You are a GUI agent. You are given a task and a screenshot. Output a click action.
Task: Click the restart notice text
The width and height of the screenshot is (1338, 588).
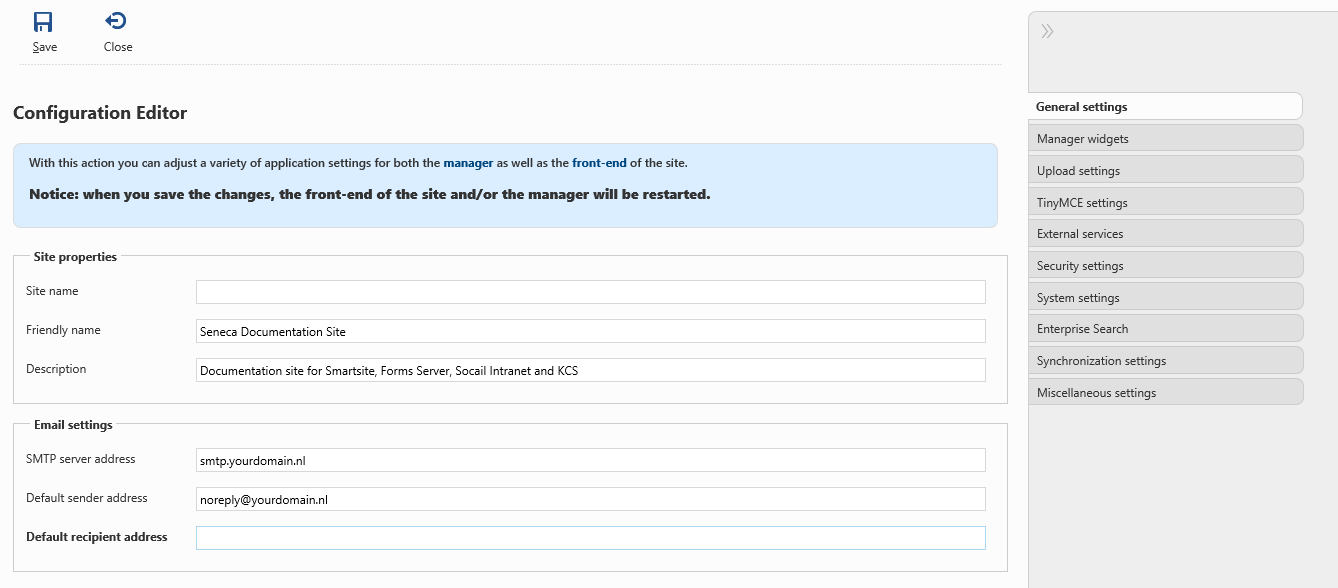pos(369,194)
